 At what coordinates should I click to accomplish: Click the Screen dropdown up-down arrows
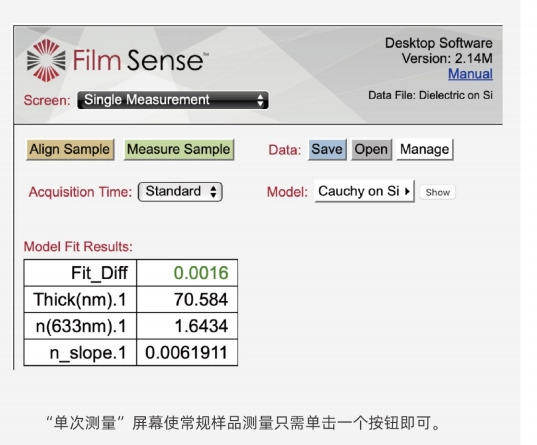click(260, 100)
